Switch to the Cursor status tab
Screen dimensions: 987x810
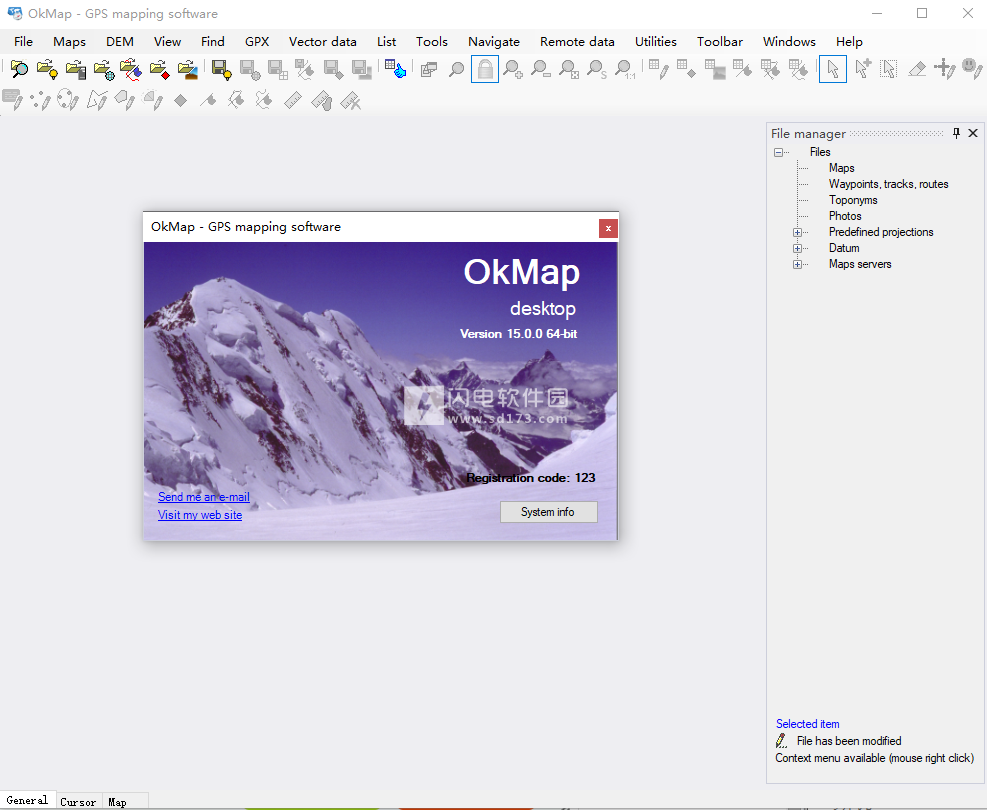[78, 801]
